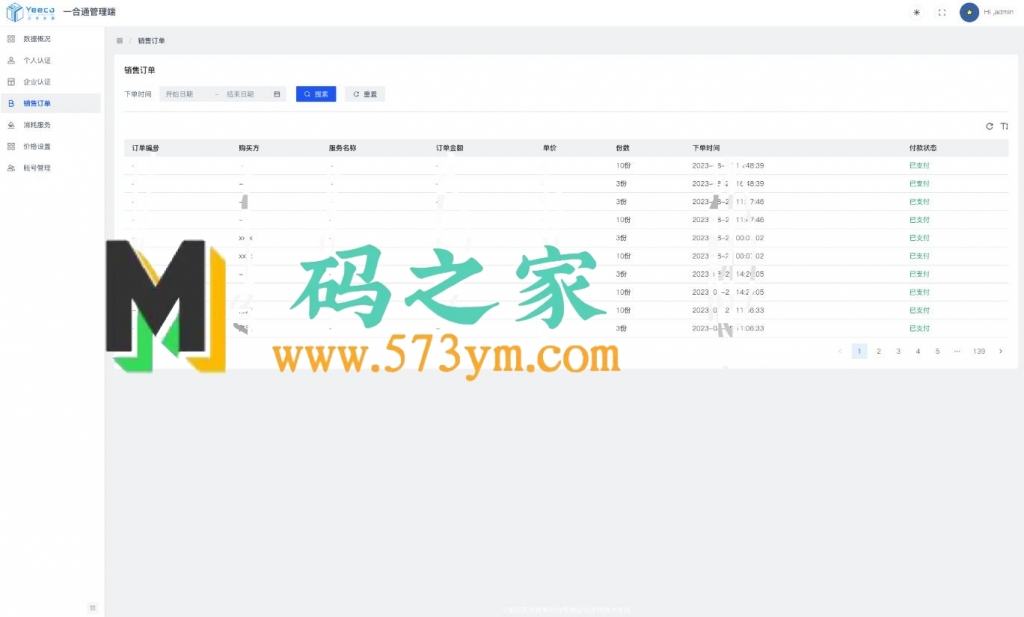Click the 一合通管理端 title text
The height and width of the screenshot is (617, 1024).
pyautogui.click(x=89, y=12)
